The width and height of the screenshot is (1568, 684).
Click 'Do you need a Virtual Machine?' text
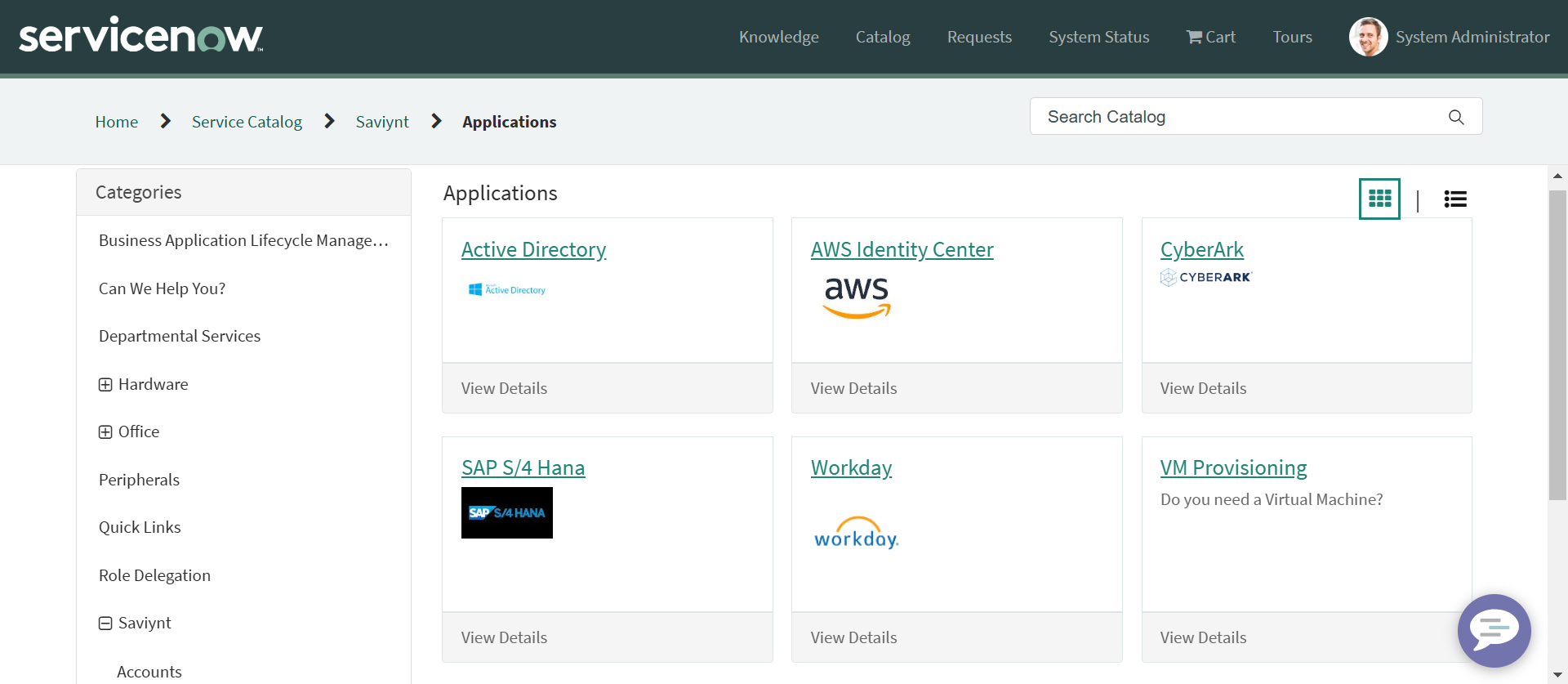pos(1272,499)
